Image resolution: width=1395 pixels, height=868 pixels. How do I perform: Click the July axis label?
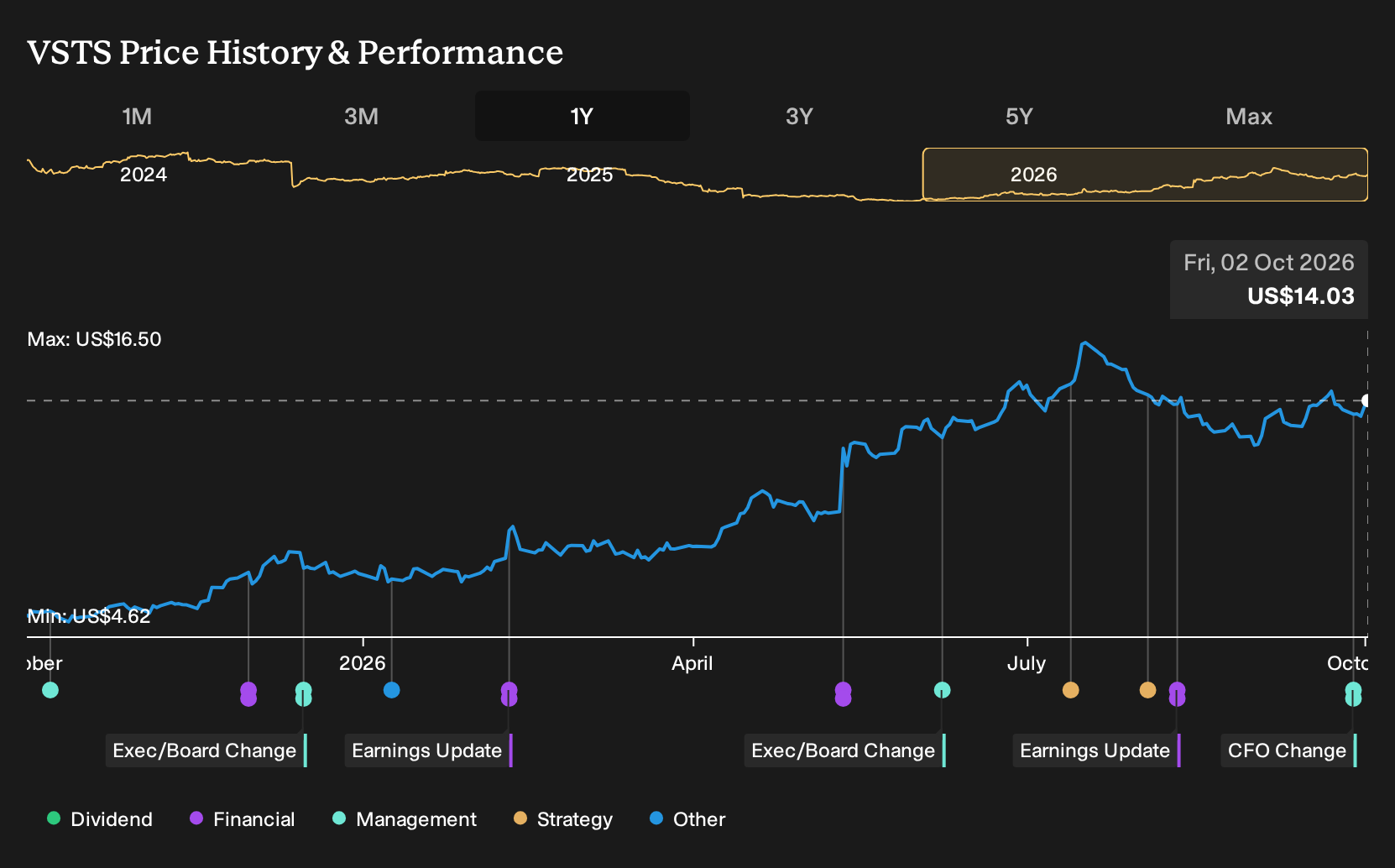[x=1026, y=663]
